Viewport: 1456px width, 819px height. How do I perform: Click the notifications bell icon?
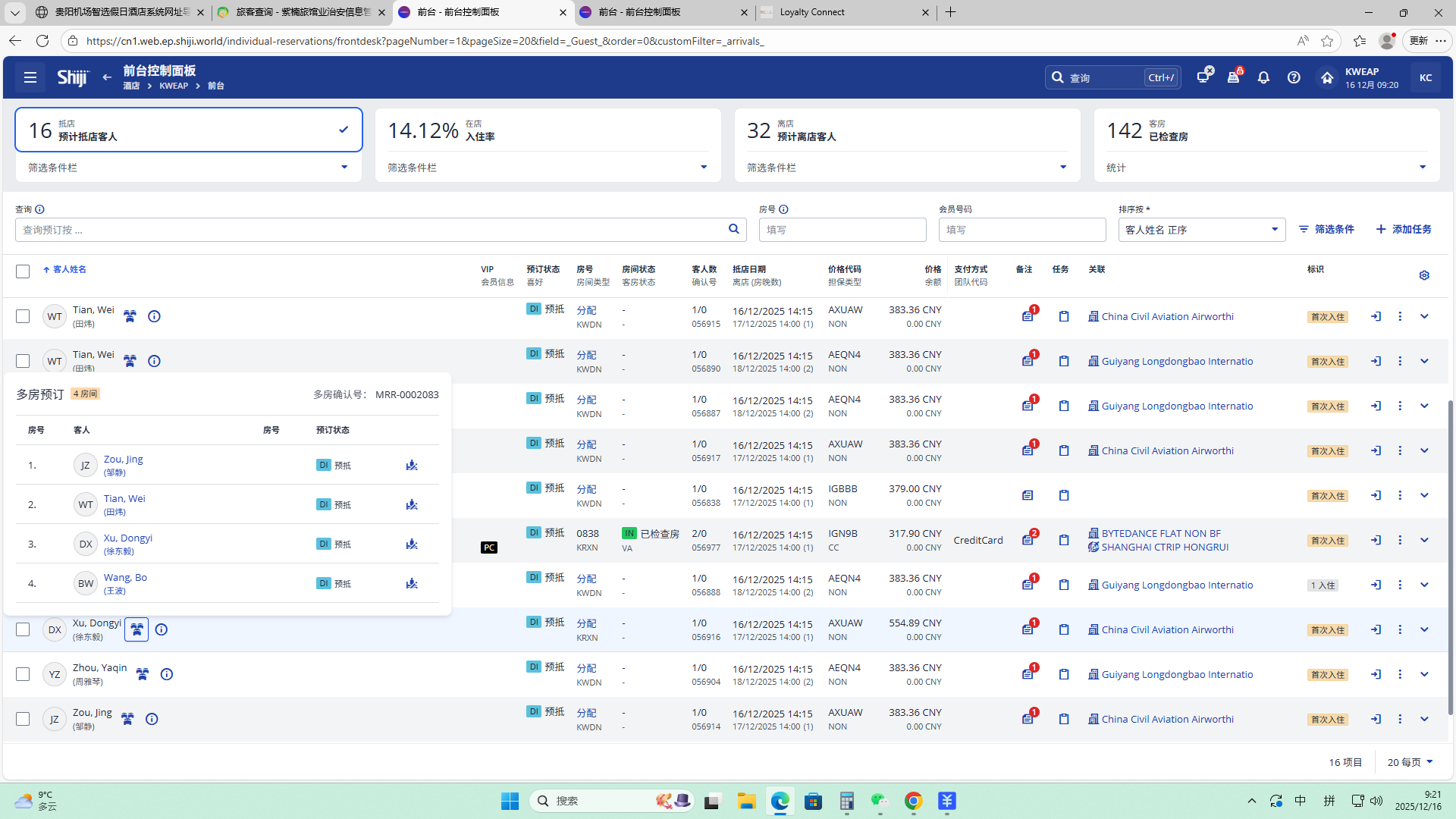tap(1263, 77)
